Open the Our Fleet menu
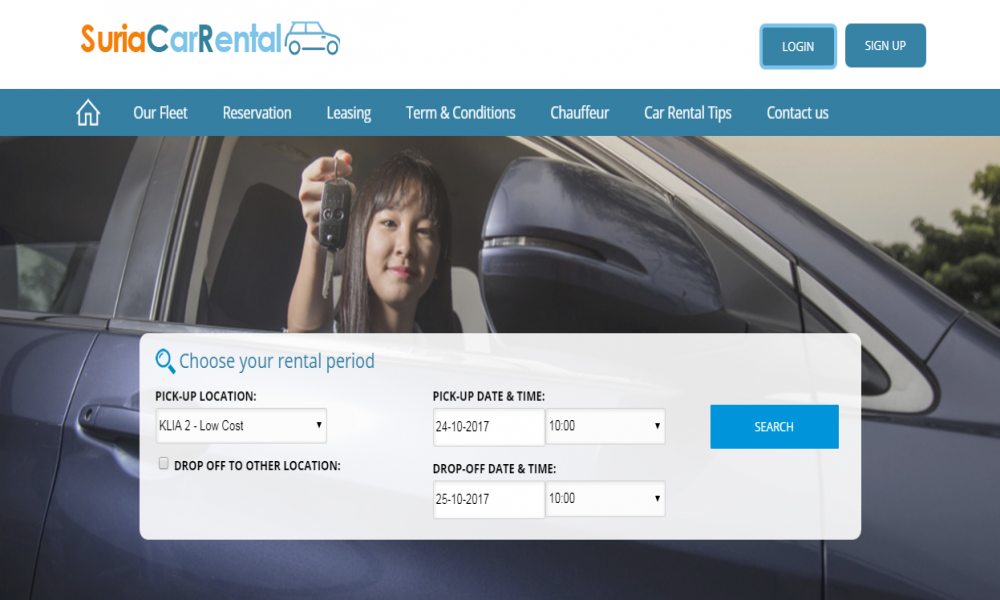Image resolution: width=1000 pixels, height=600 pixels. [x=160, y=113]
